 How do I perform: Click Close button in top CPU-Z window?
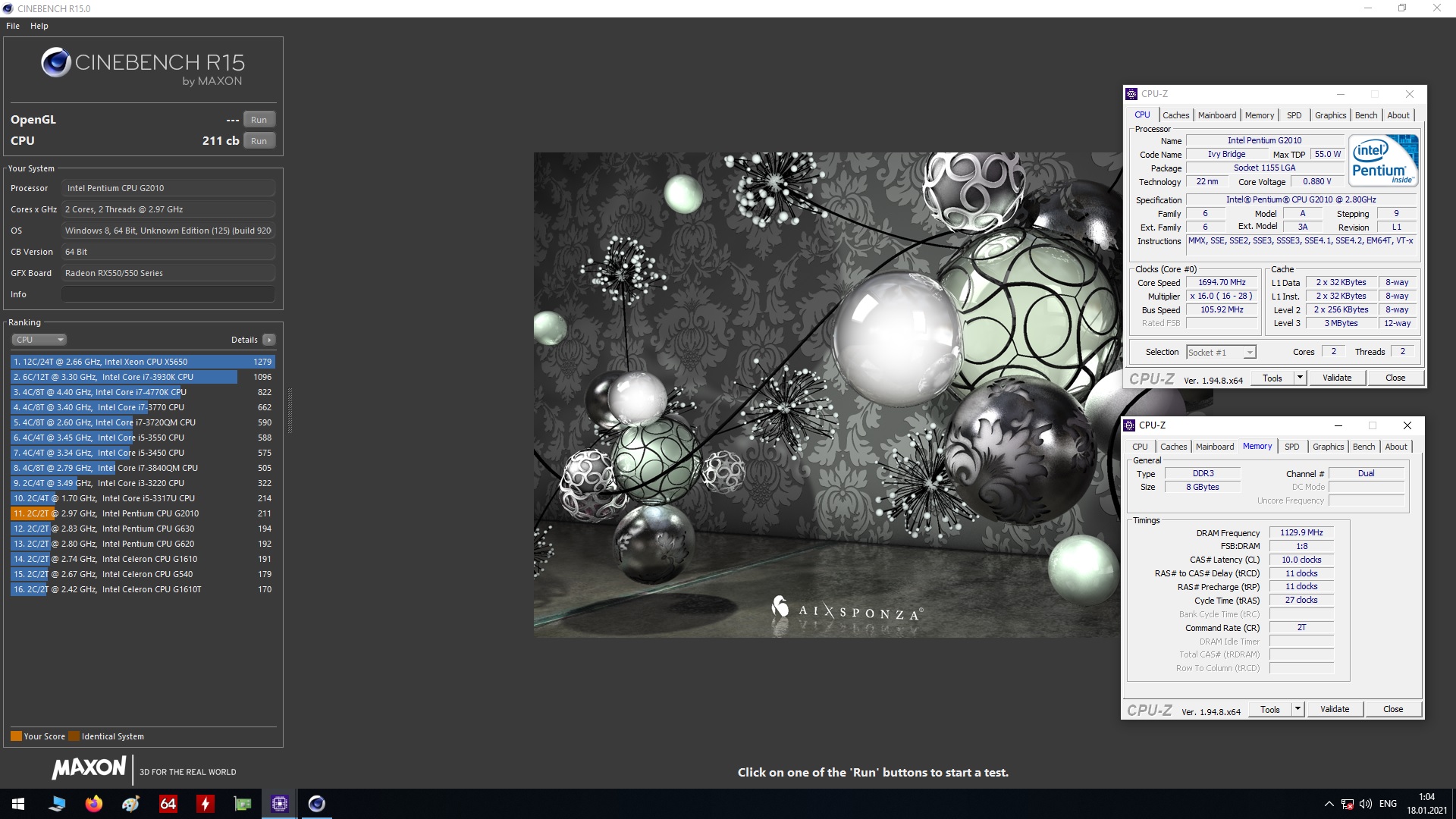[x=1395, y=378]
